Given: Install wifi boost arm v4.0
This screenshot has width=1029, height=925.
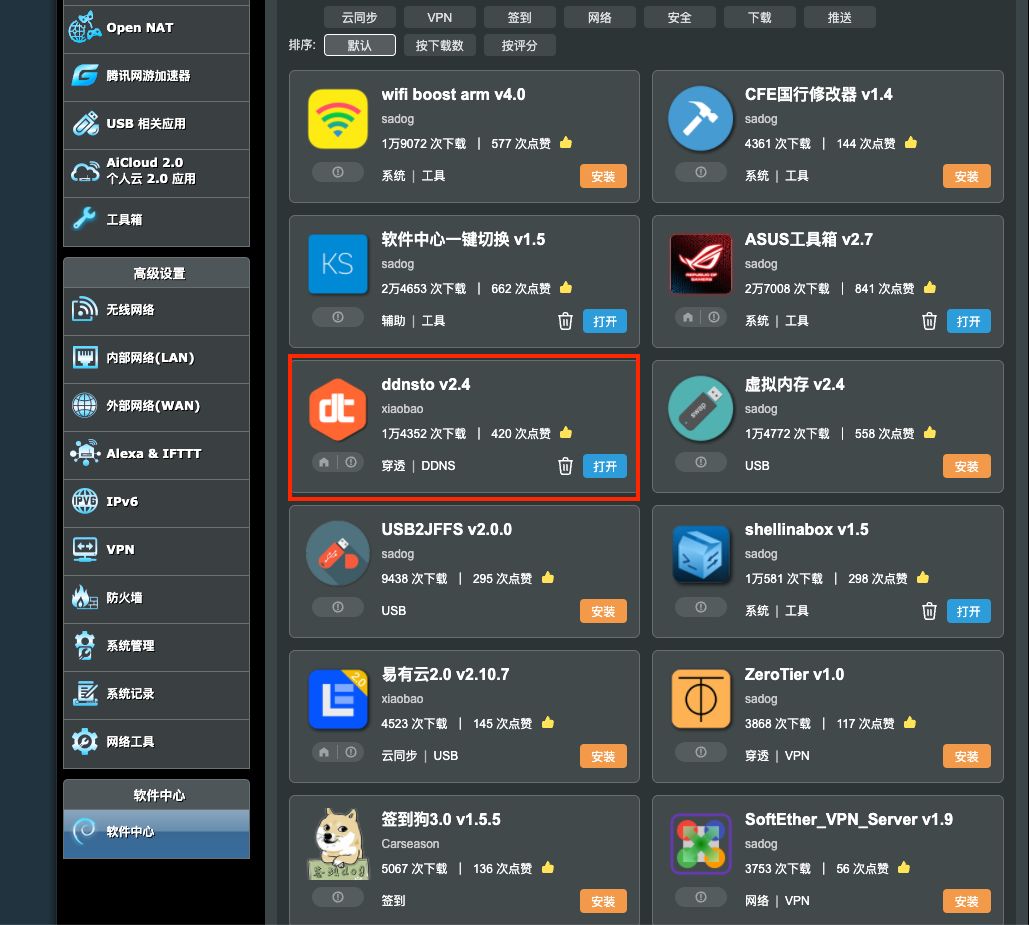Looking at the screenshot, I should click(x=603, y=176).
